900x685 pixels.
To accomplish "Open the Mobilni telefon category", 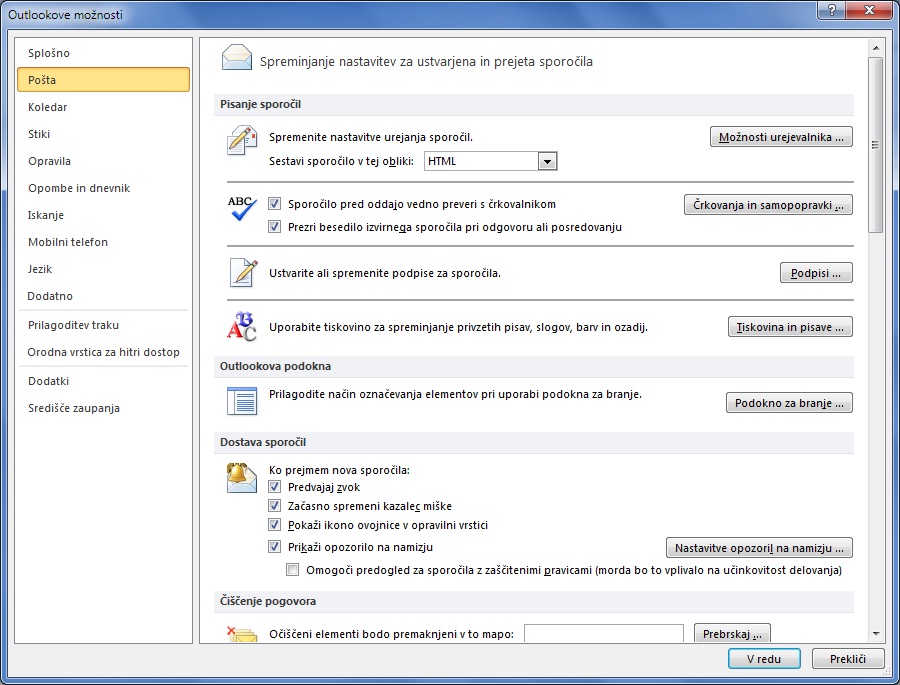I will pyautogui.click(x=103, y=242).
